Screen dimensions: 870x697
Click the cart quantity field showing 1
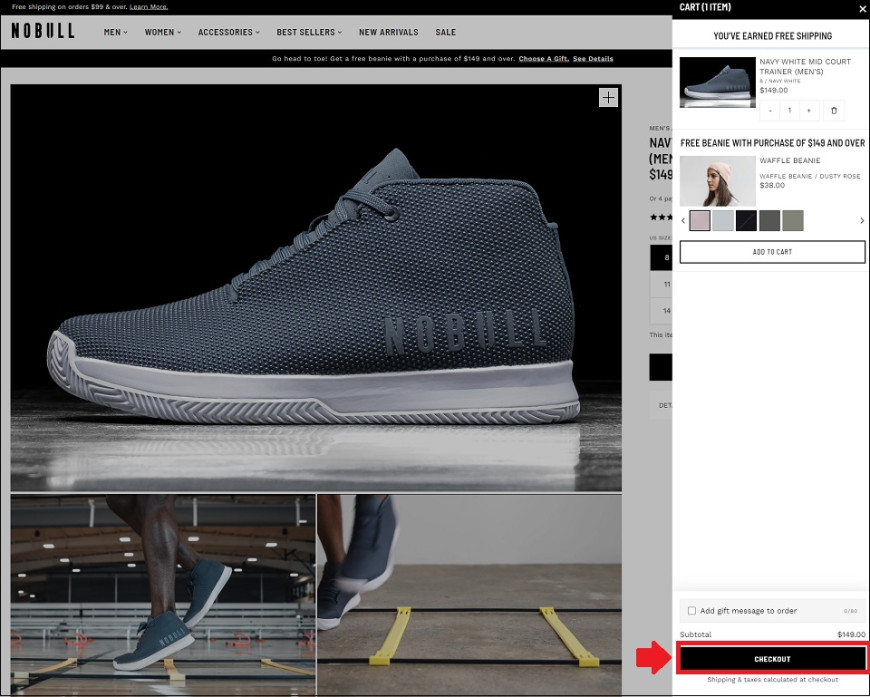click(790, 110)
